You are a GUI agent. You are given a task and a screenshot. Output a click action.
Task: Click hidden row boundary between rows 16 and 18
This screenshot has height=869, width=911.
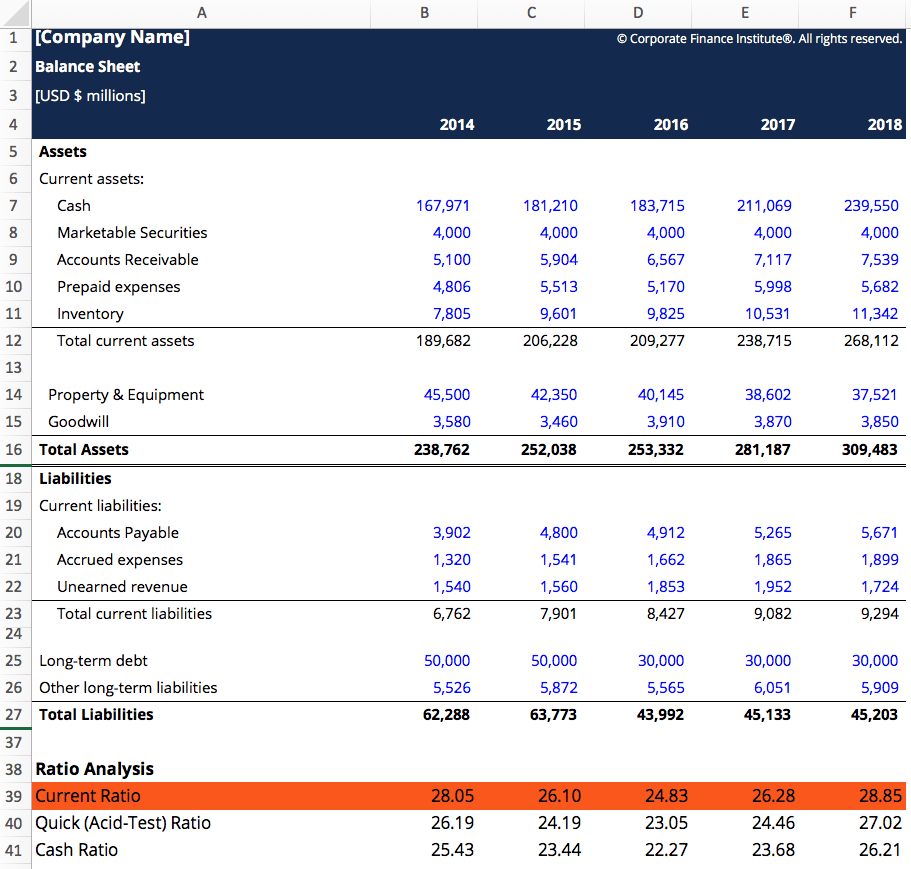(14, 463)
